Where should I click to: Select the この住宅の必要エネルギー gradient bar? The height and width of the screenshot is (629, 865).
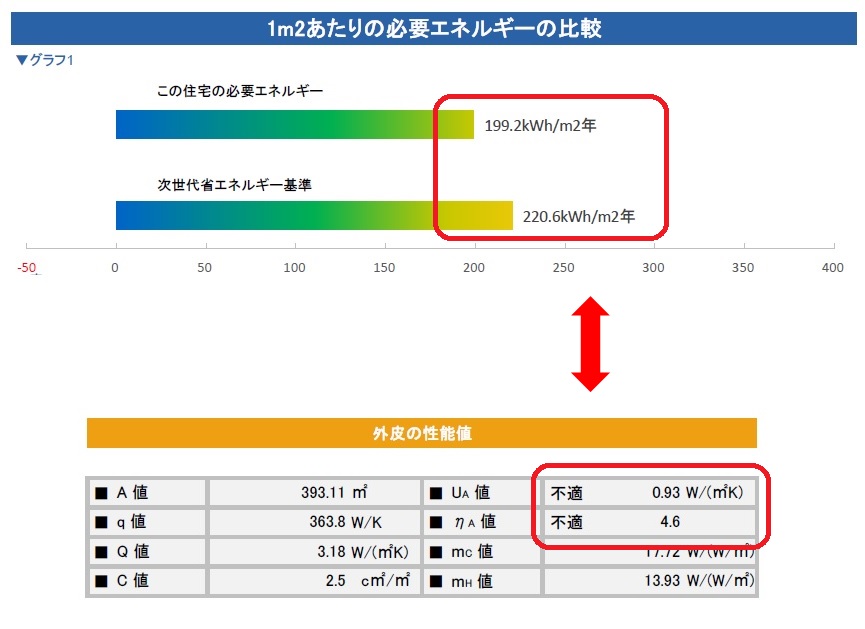pos(294,125)
